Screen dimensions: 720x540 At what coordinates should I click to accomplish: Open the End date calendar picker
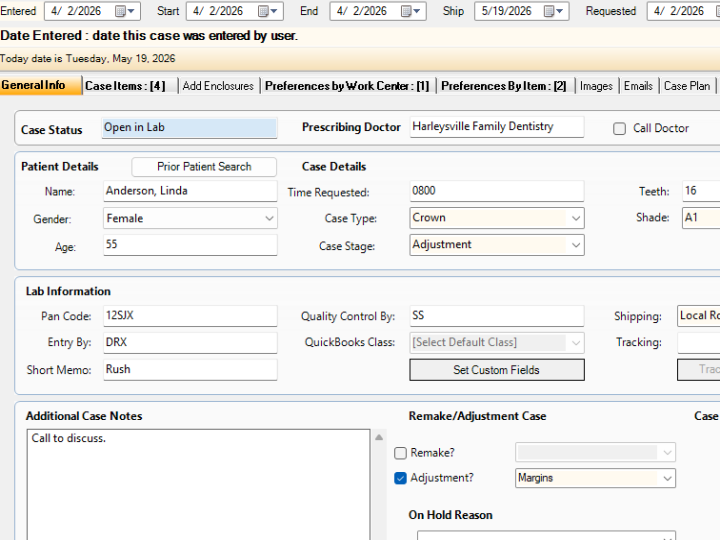pyautogui.click(x=411, y=11)
